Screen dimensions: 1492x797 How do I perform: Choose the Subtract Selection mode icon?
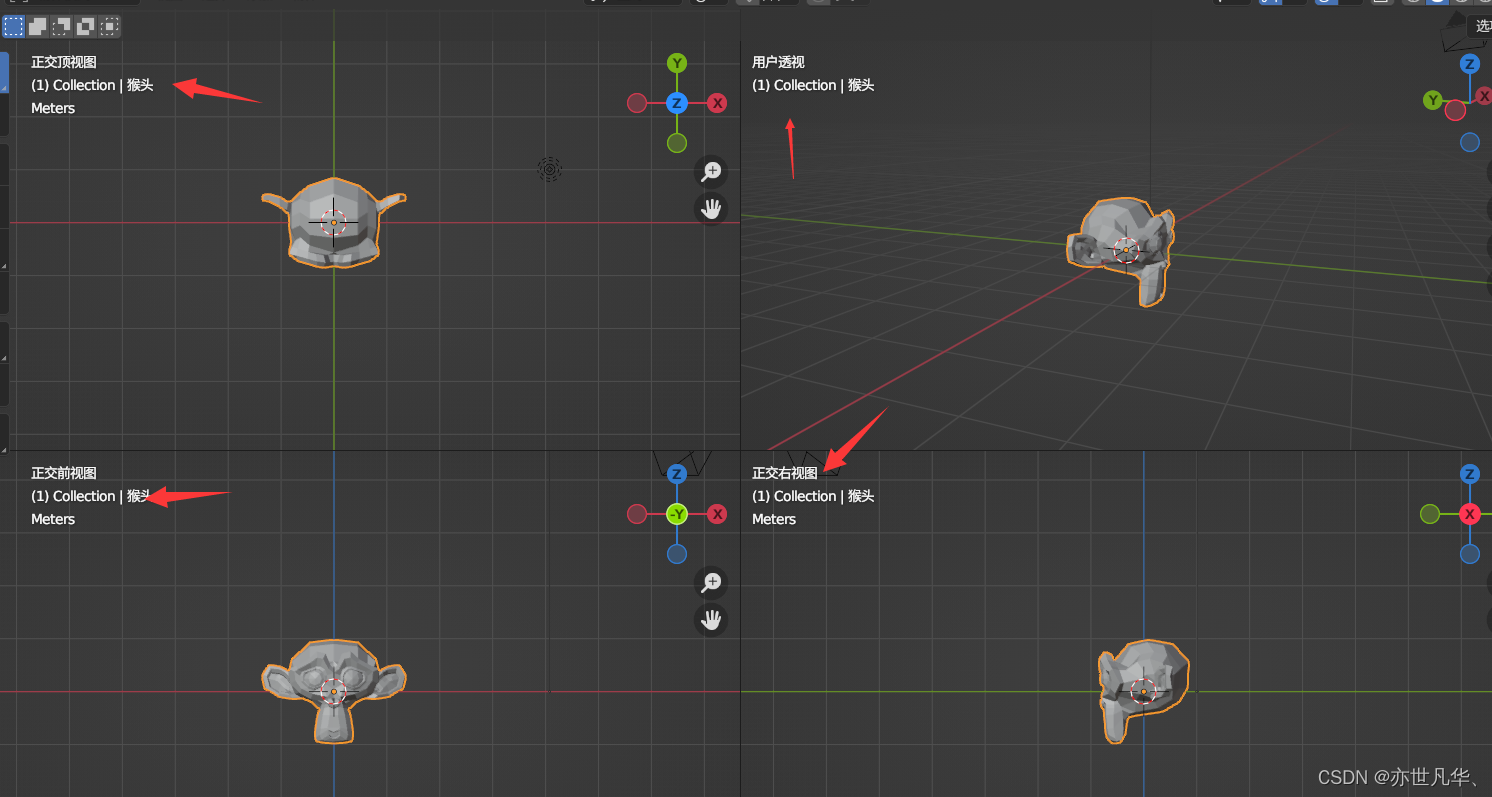(61, 26)
